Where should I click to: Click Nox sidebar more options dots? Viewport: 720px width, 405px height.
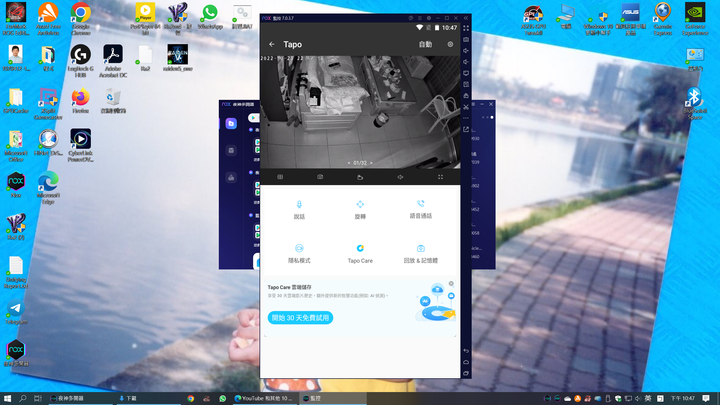click(x=466, y=118)
